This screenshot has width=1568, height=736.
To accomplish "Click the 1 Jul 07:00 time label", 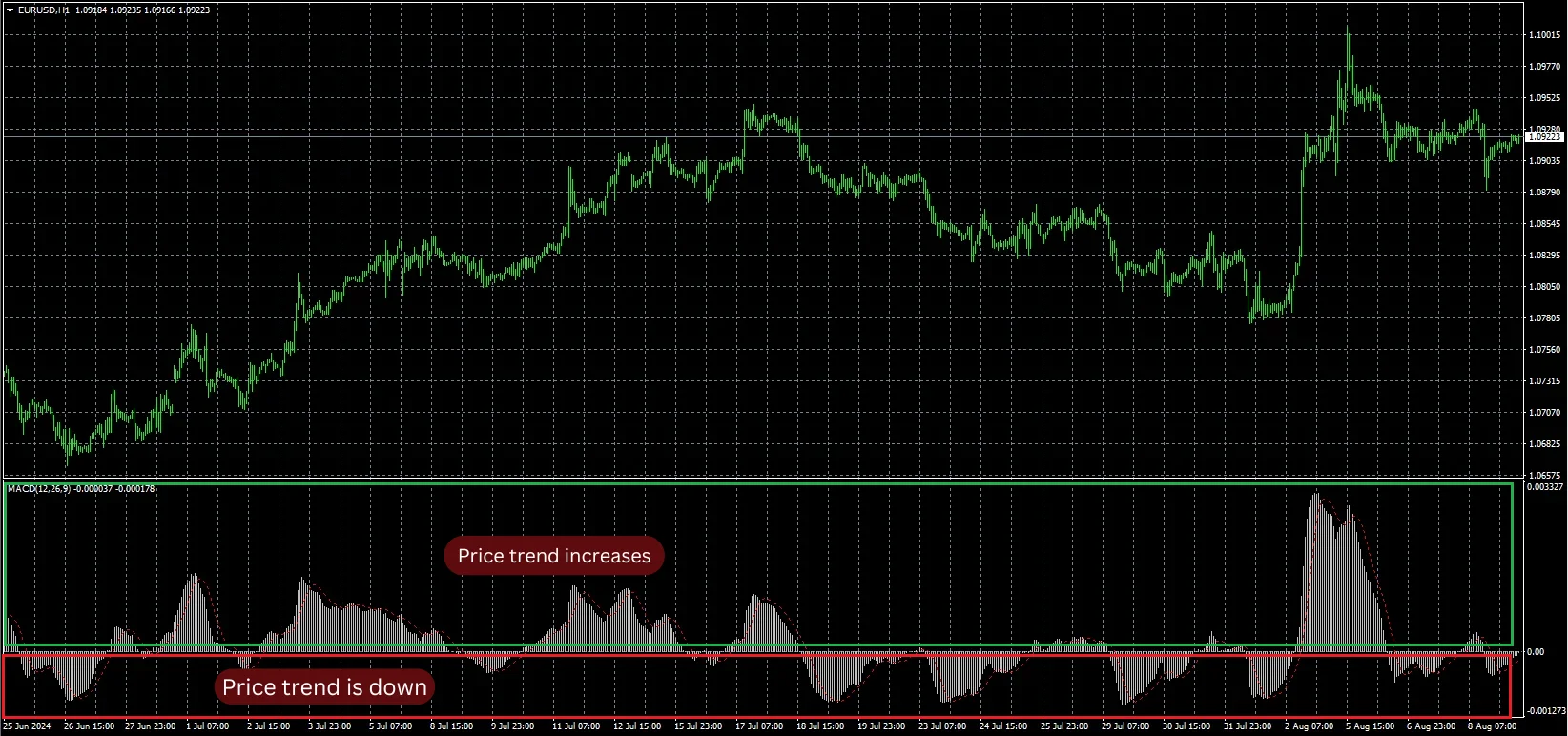I will click(x=208, y=726).
